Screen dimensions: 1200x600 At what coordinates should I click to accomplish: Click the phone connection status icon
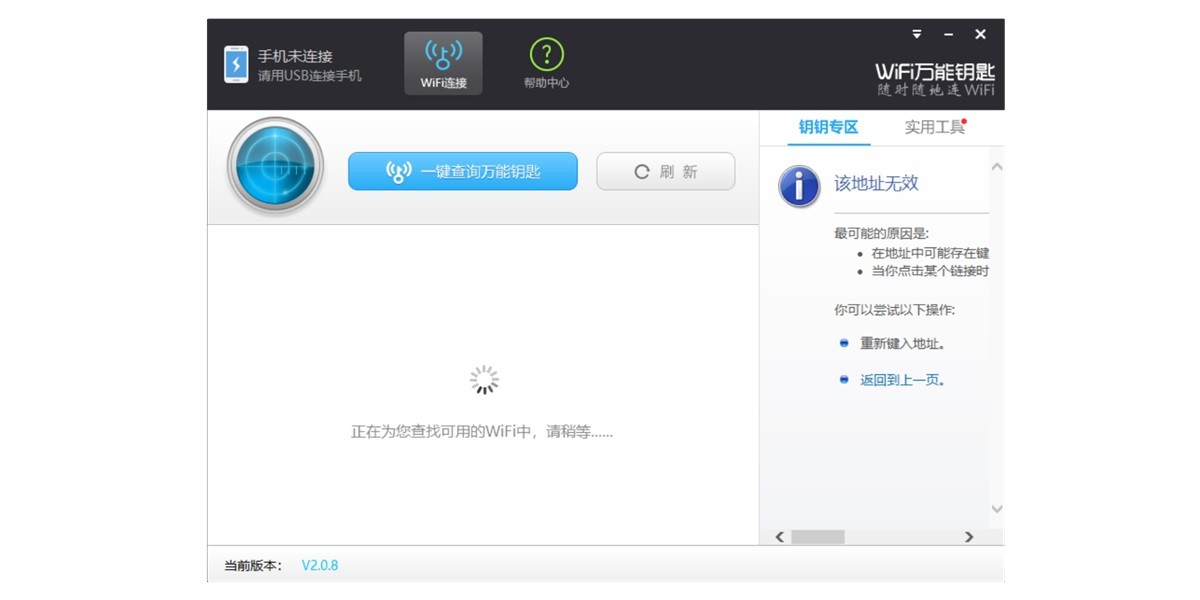[x=236, y=64]
